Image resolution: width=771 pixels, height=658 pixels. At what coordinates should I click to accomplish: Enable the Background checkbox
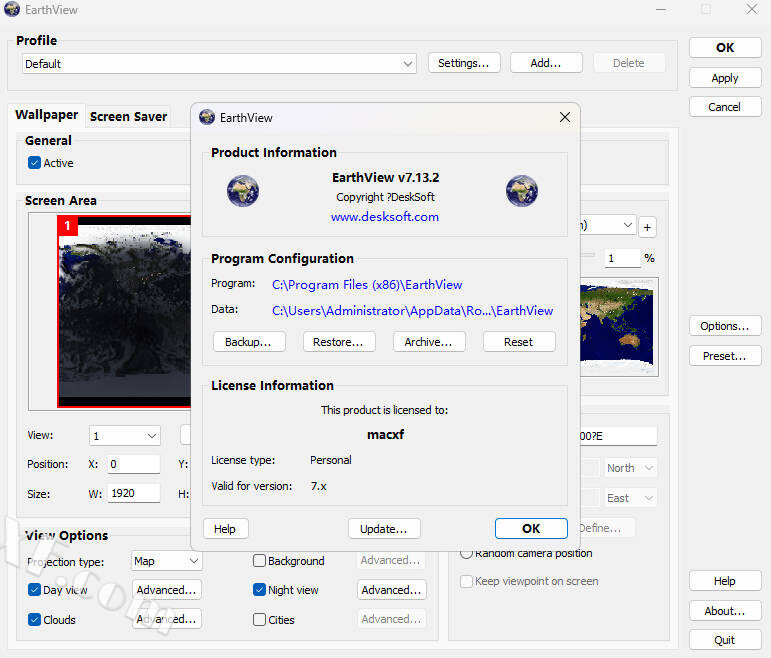259,561
